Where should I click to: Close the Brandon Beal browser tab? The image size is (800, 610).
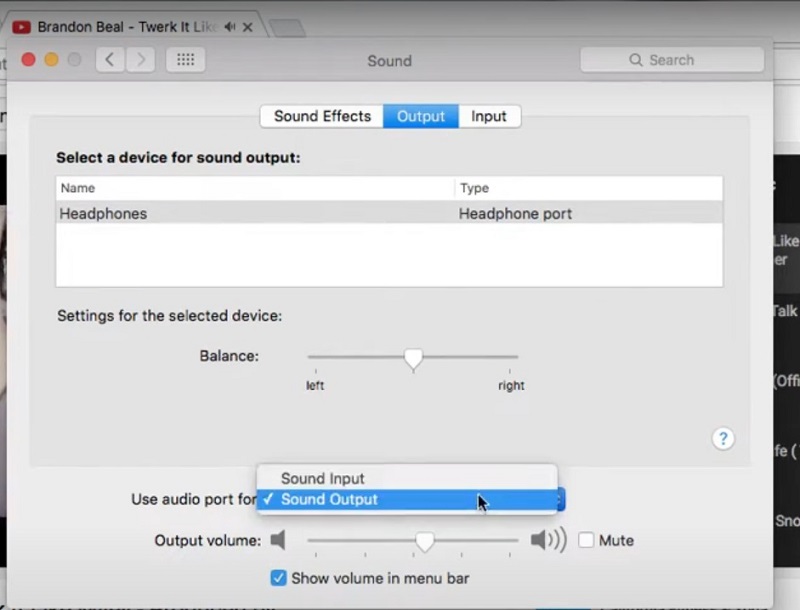[x=247, y=27]
